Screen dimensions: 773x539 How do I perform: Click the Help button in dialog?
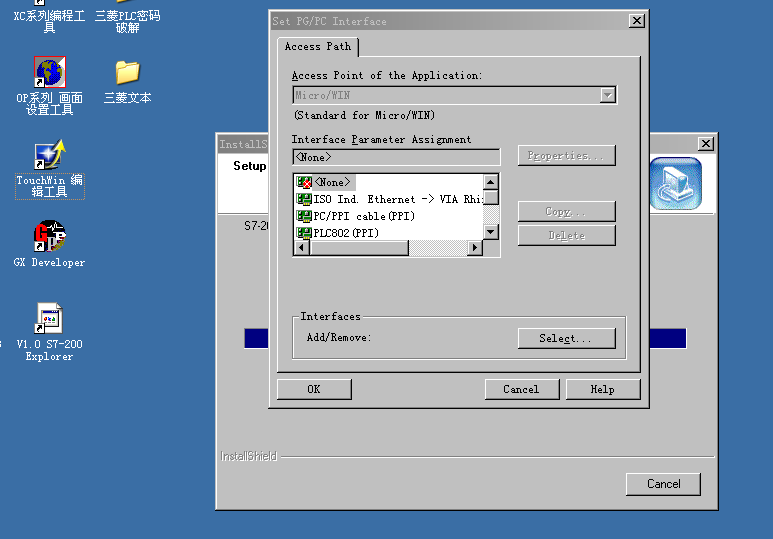pos(602,389)
